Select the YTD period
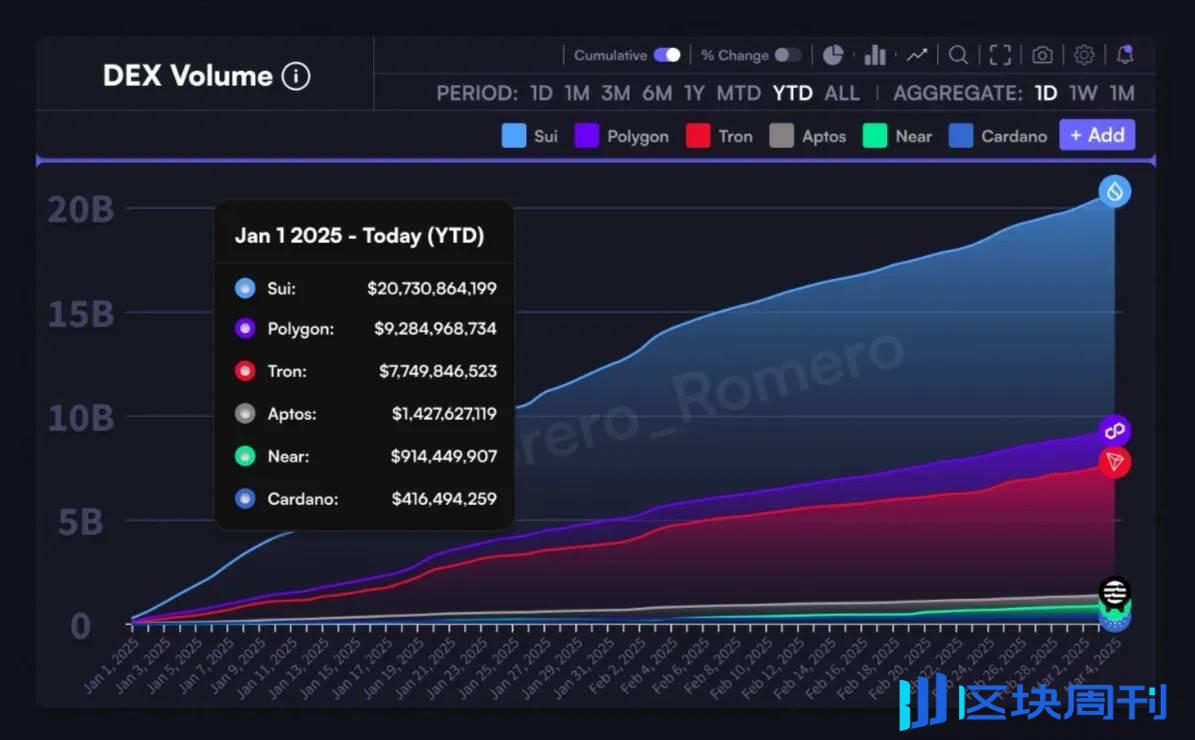This screenshot has height=740, width=1195. (x=793, y=93)
